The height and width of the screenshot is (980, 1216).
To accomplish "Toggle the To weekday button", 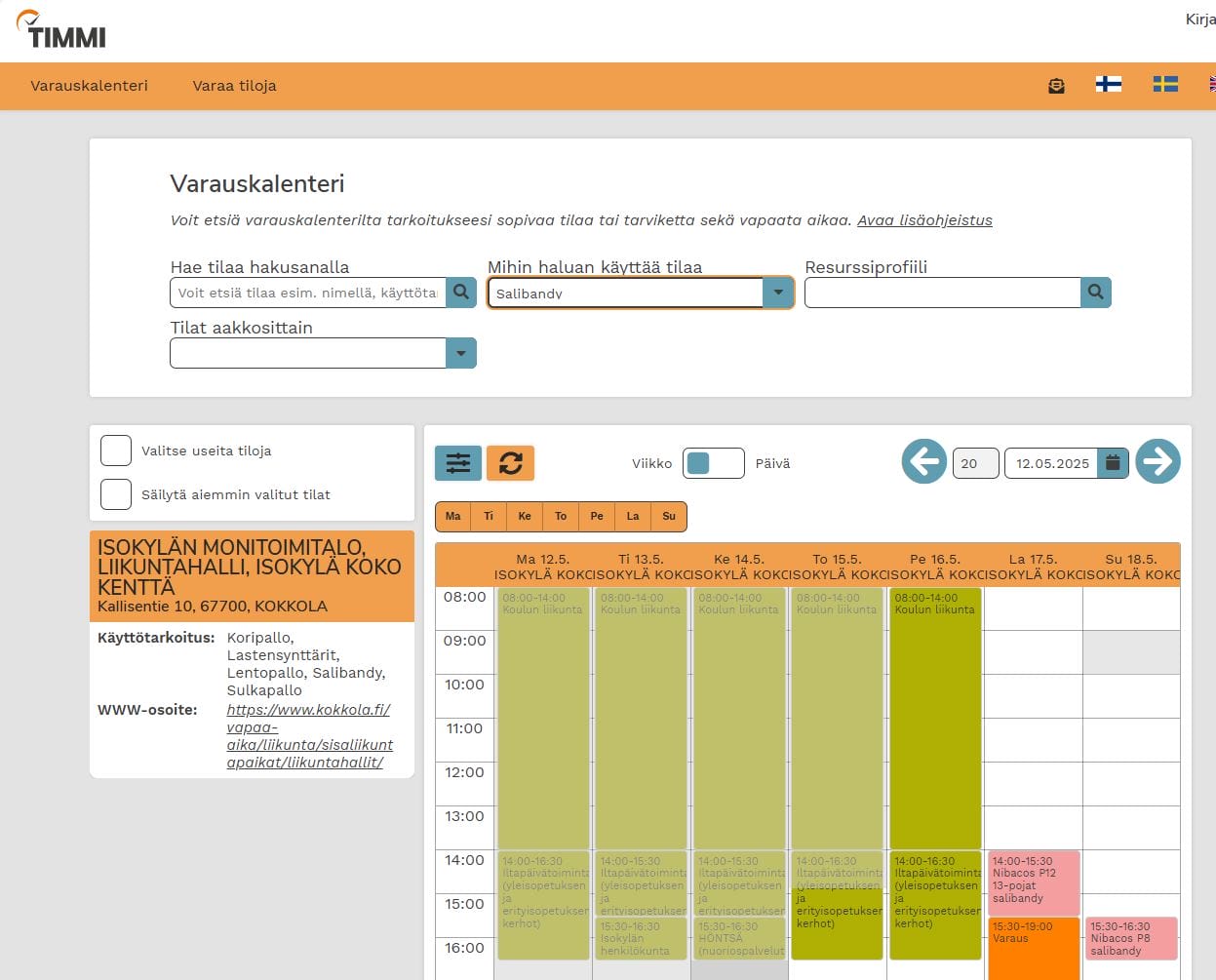I will coord(561,517).
